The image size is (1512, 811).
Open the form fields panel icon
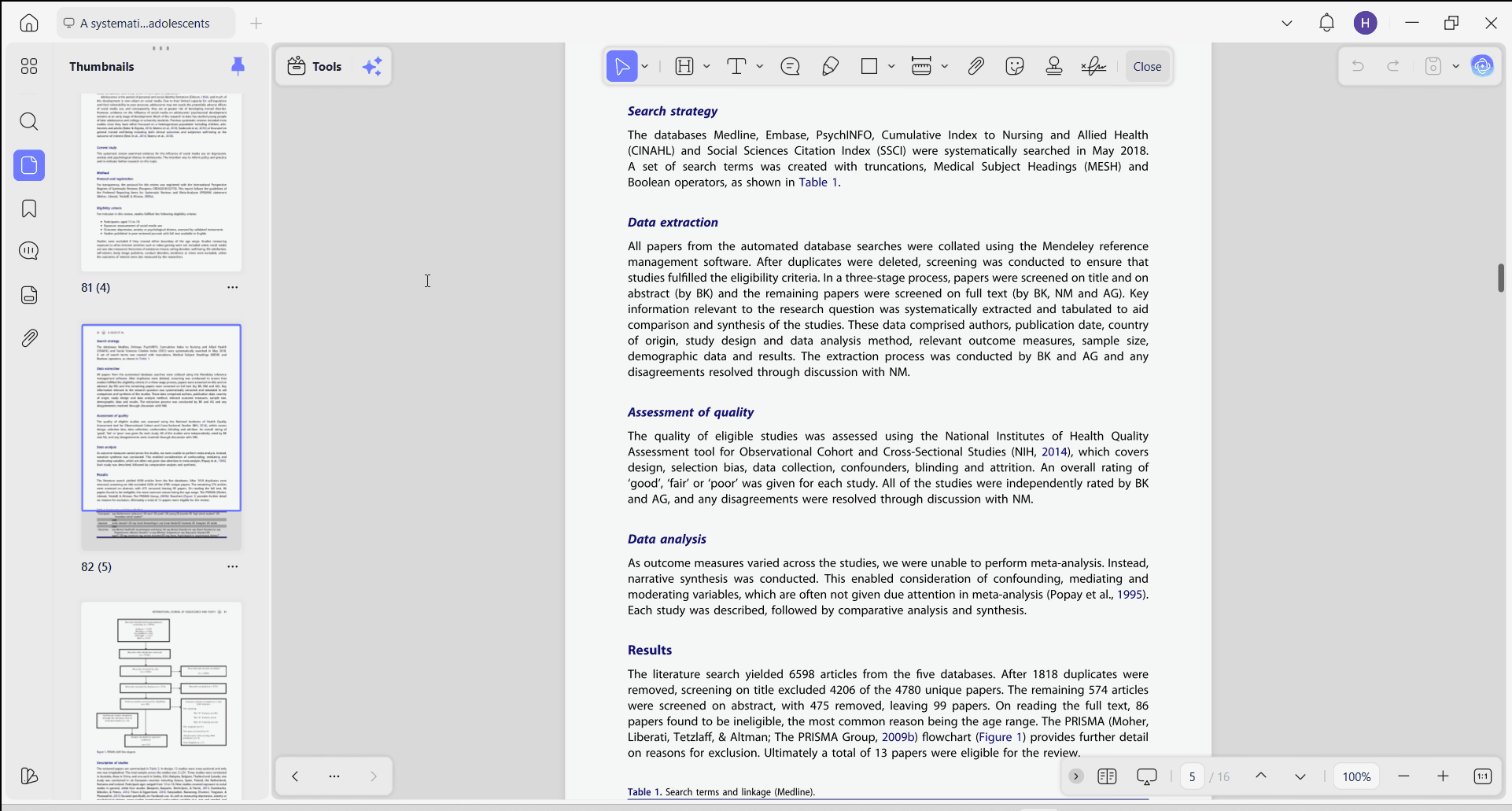[29, 295]
